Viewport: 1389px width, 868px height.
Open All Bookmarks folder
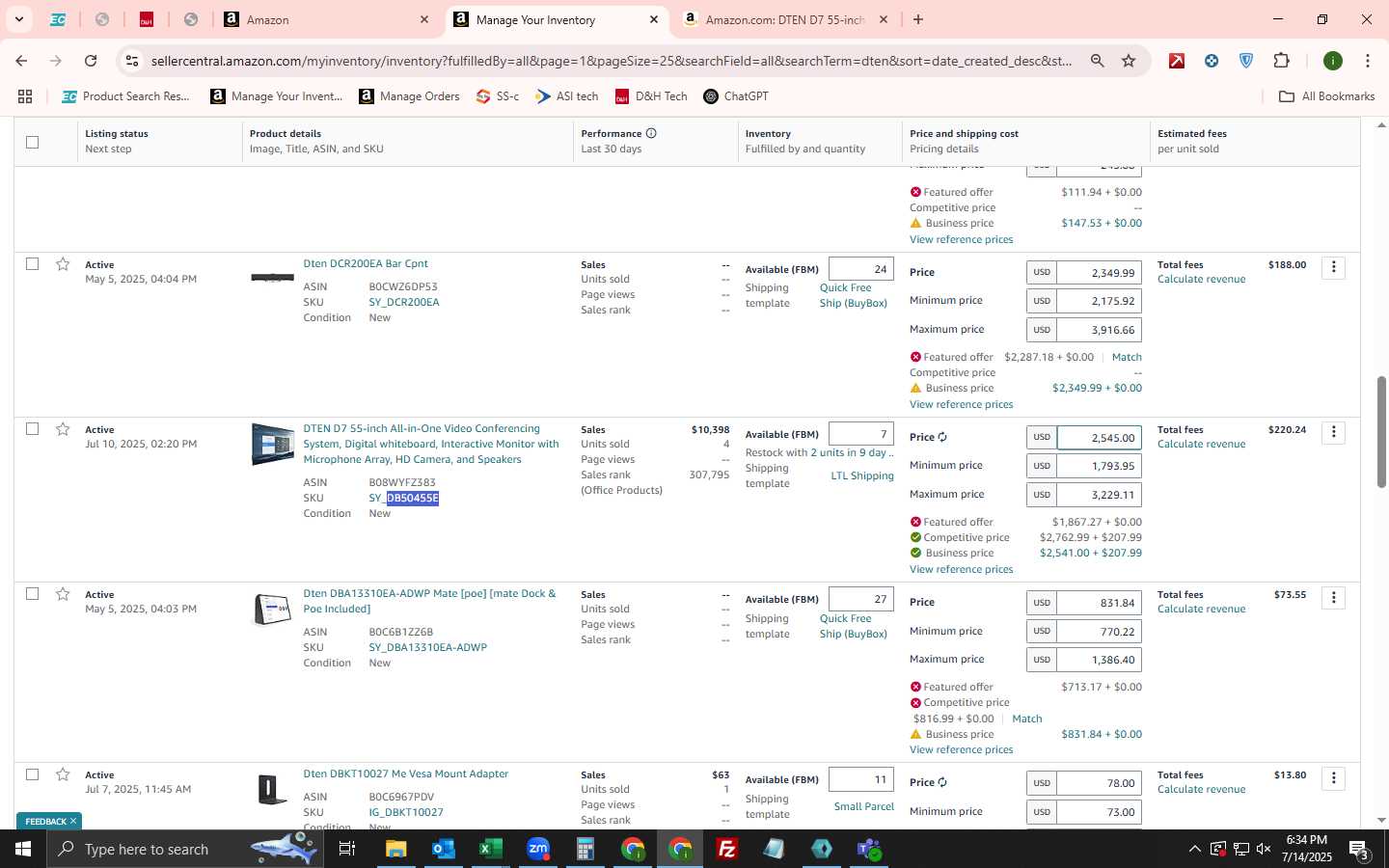1326,96
